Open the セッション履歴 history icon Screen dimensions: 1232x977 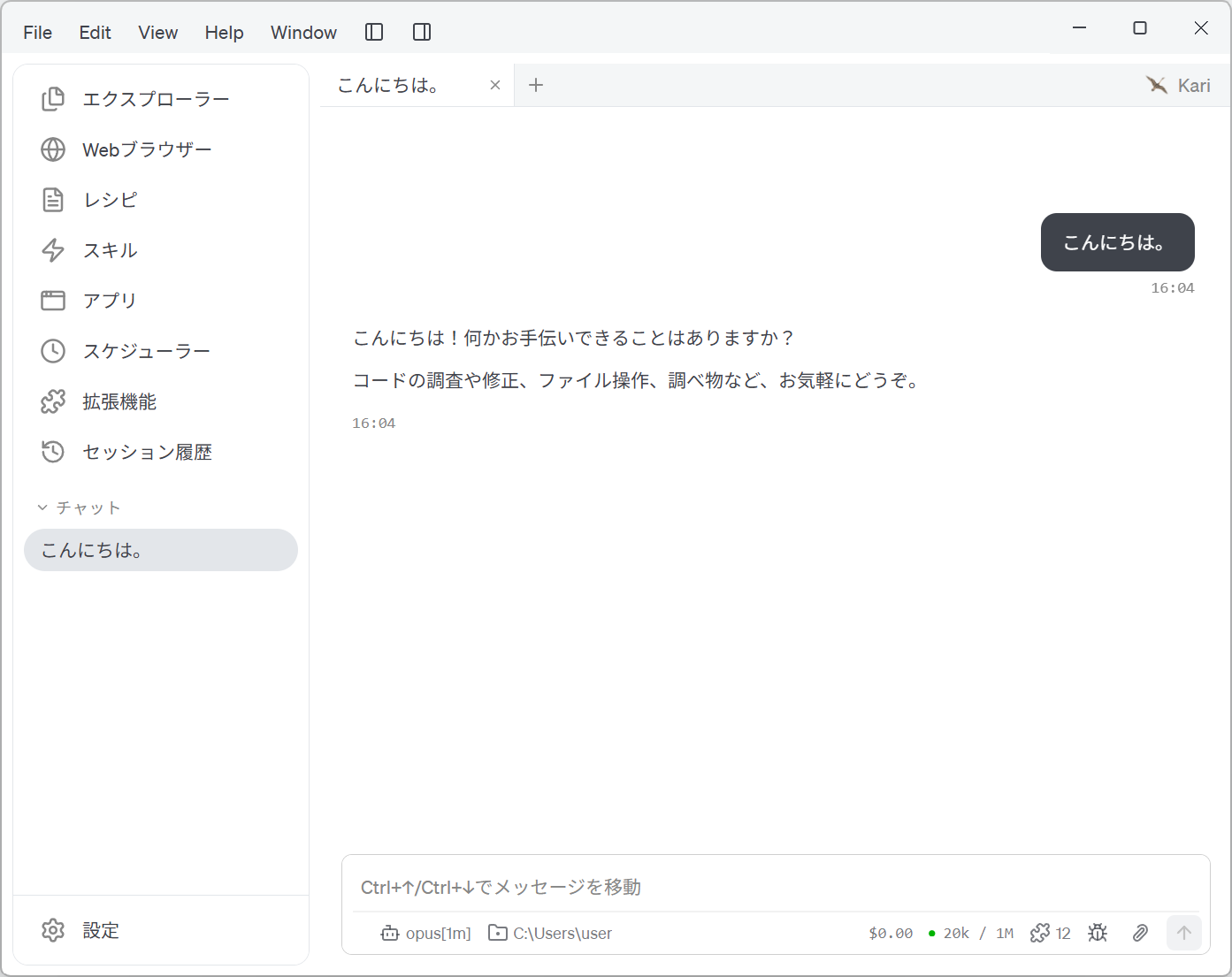pos(53,452)
